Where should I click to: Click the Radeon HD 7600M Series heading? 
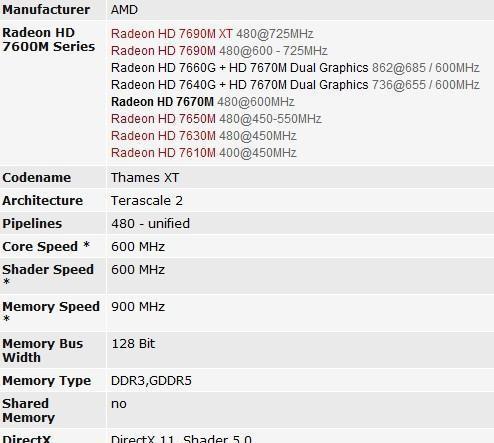coord(49,40)
